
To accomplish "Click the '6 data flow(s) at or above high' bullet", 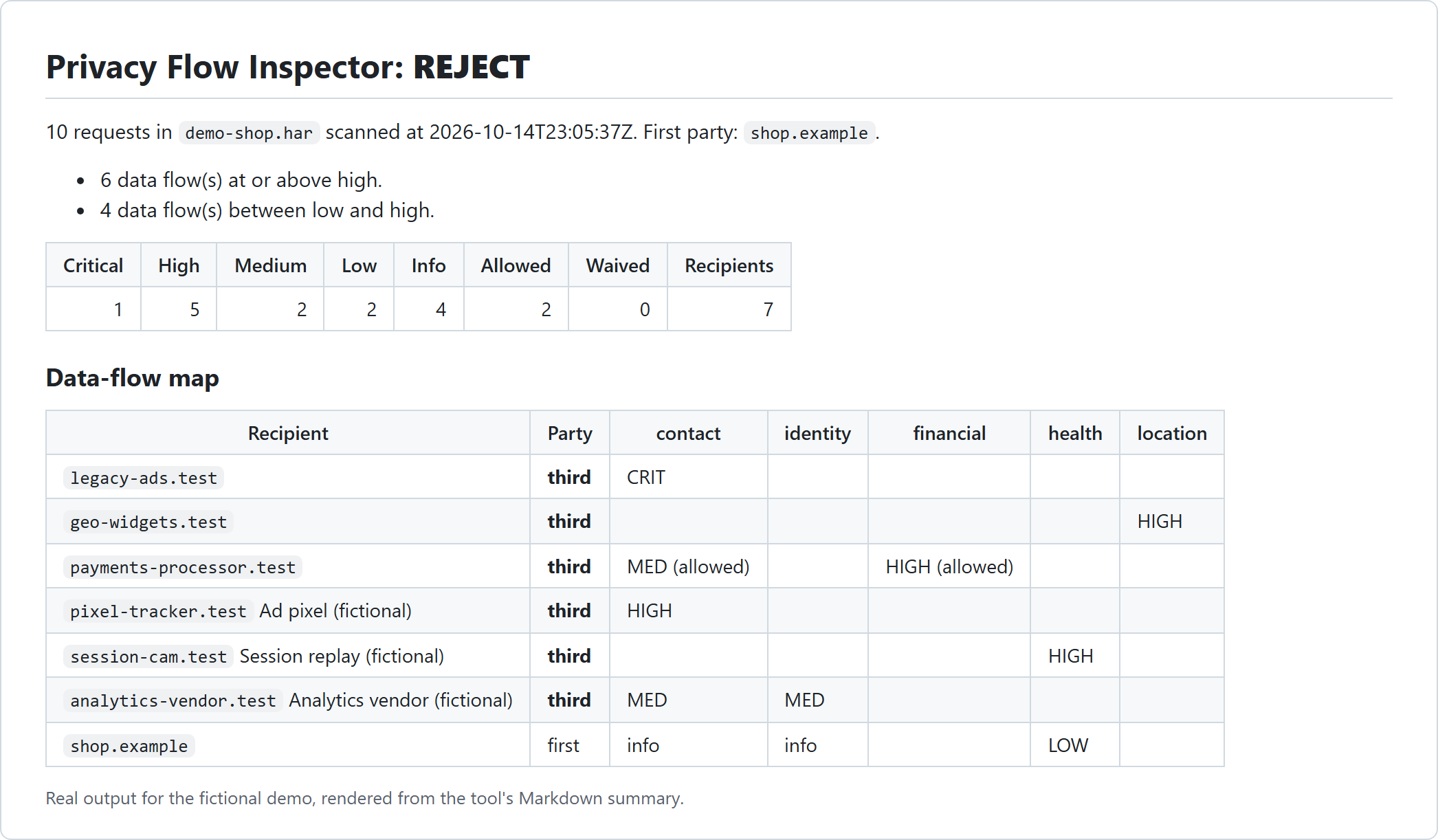I will pyautogui.click(x=241, y=180).
